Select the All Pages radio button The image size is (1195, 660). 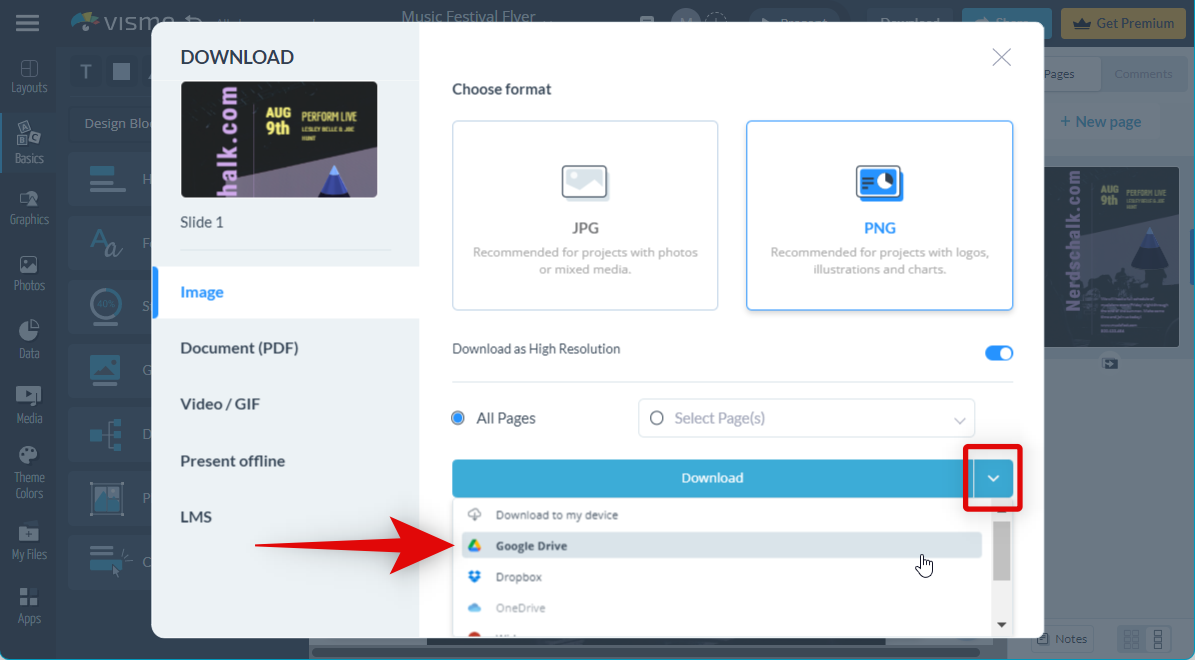(458, 418)
